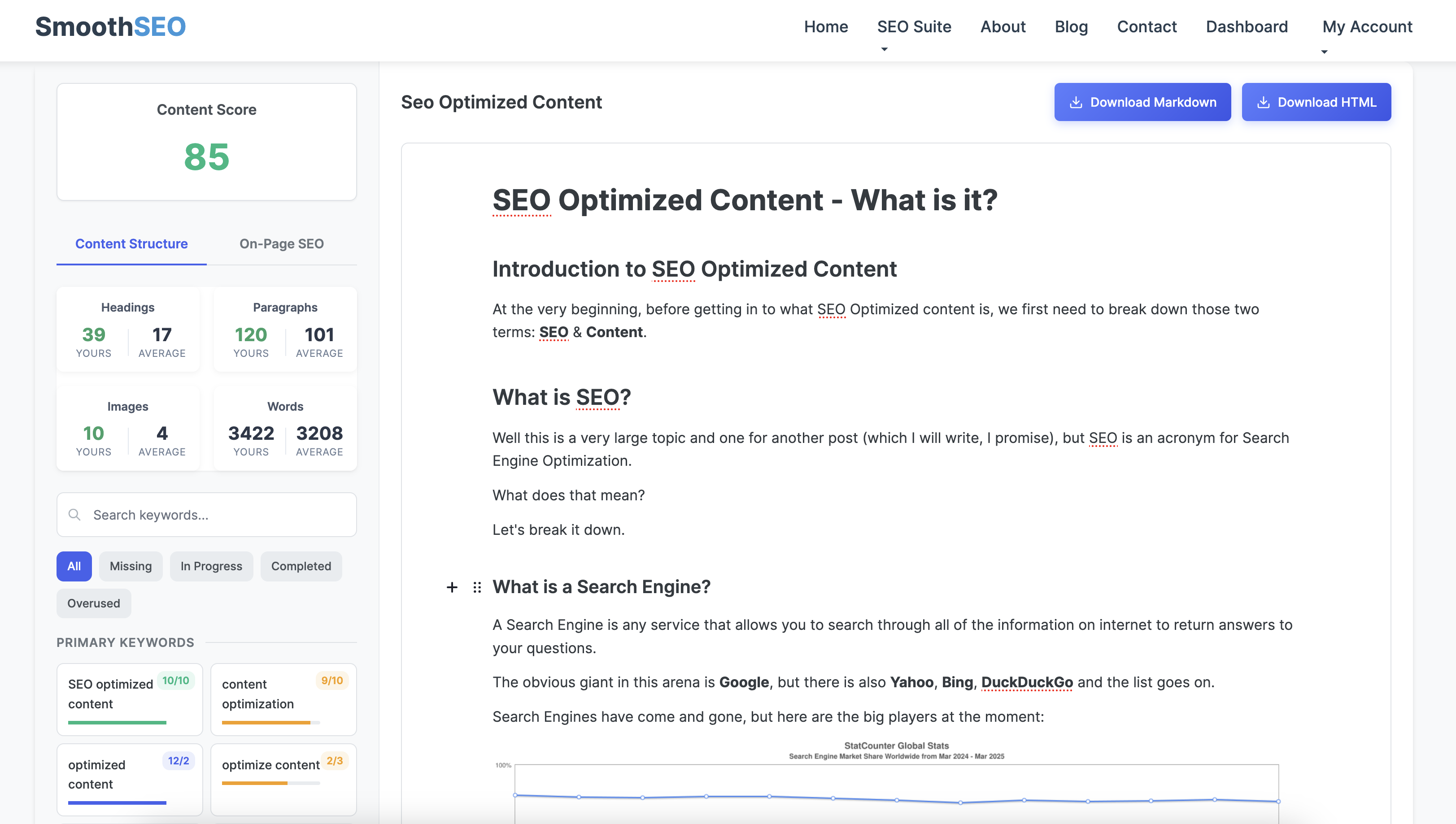Click the blue progress bar under optimized content
The height and width of the screenshot is (824, 1456).
117,802
